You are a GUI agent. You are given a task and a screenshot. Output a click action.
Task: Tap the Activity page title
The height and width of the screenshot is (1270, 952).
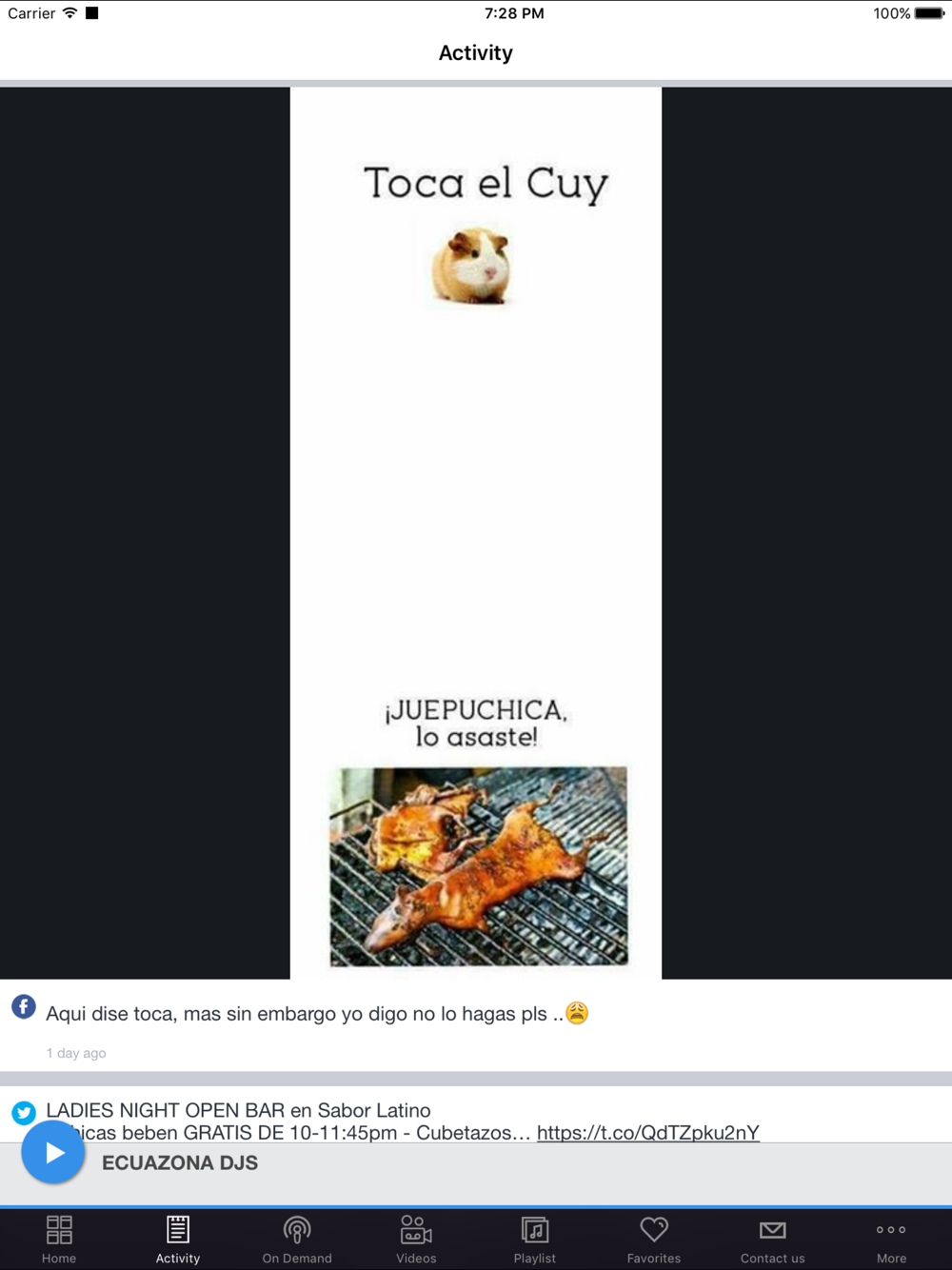point(476,52)
